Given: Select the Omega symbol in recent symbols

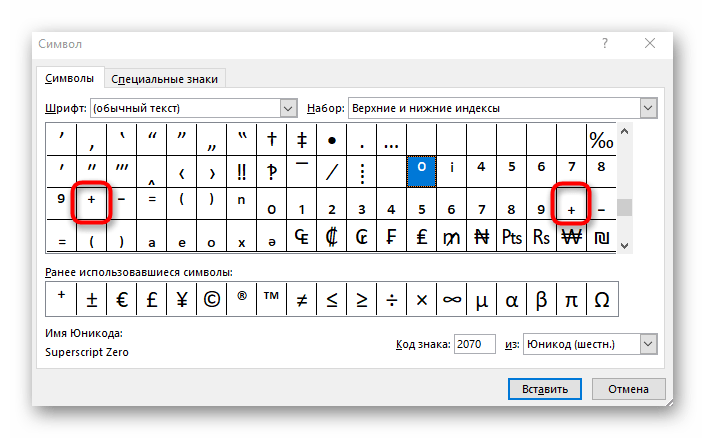Looking at the screenshot, I should [x=602, y=298].
